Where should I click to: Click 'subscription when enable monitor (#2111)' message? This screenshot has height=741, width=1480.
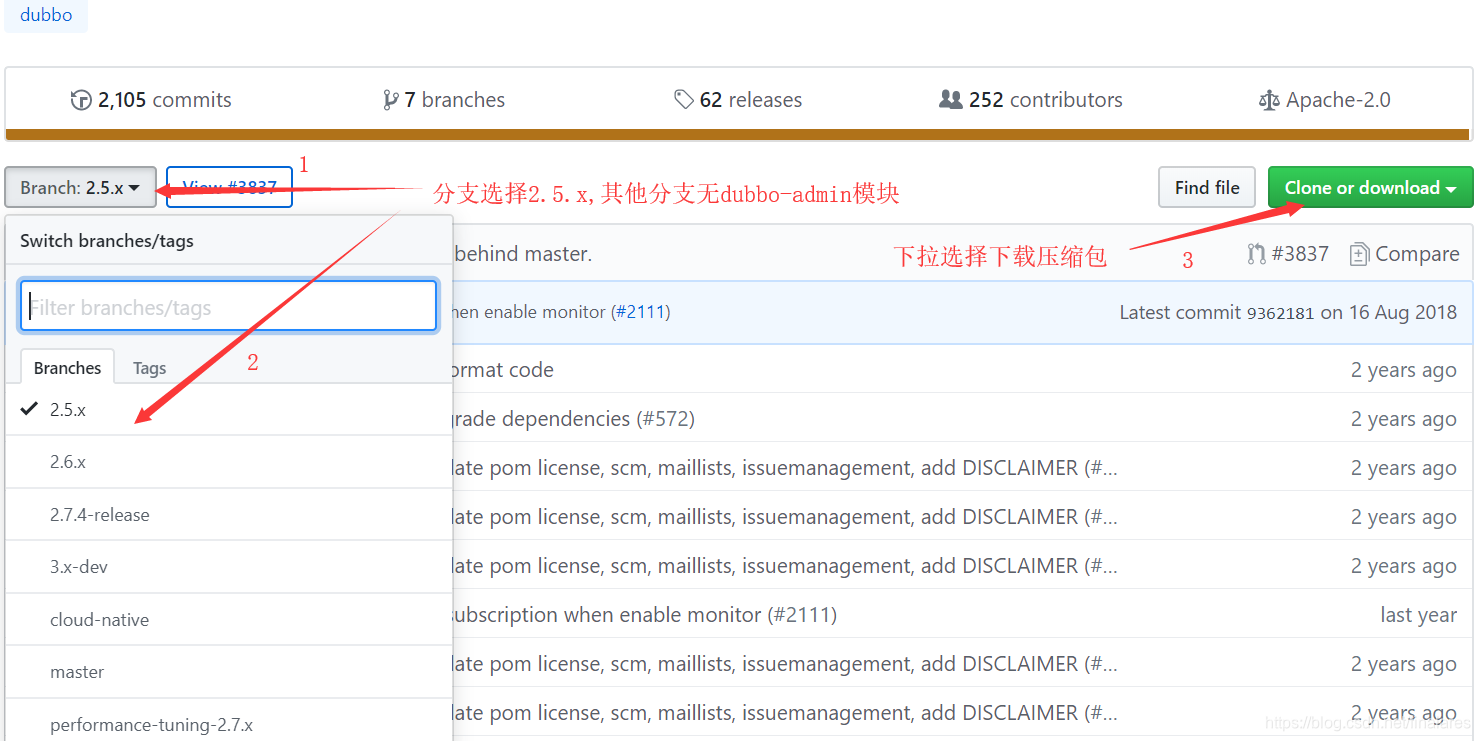(645, 614)
